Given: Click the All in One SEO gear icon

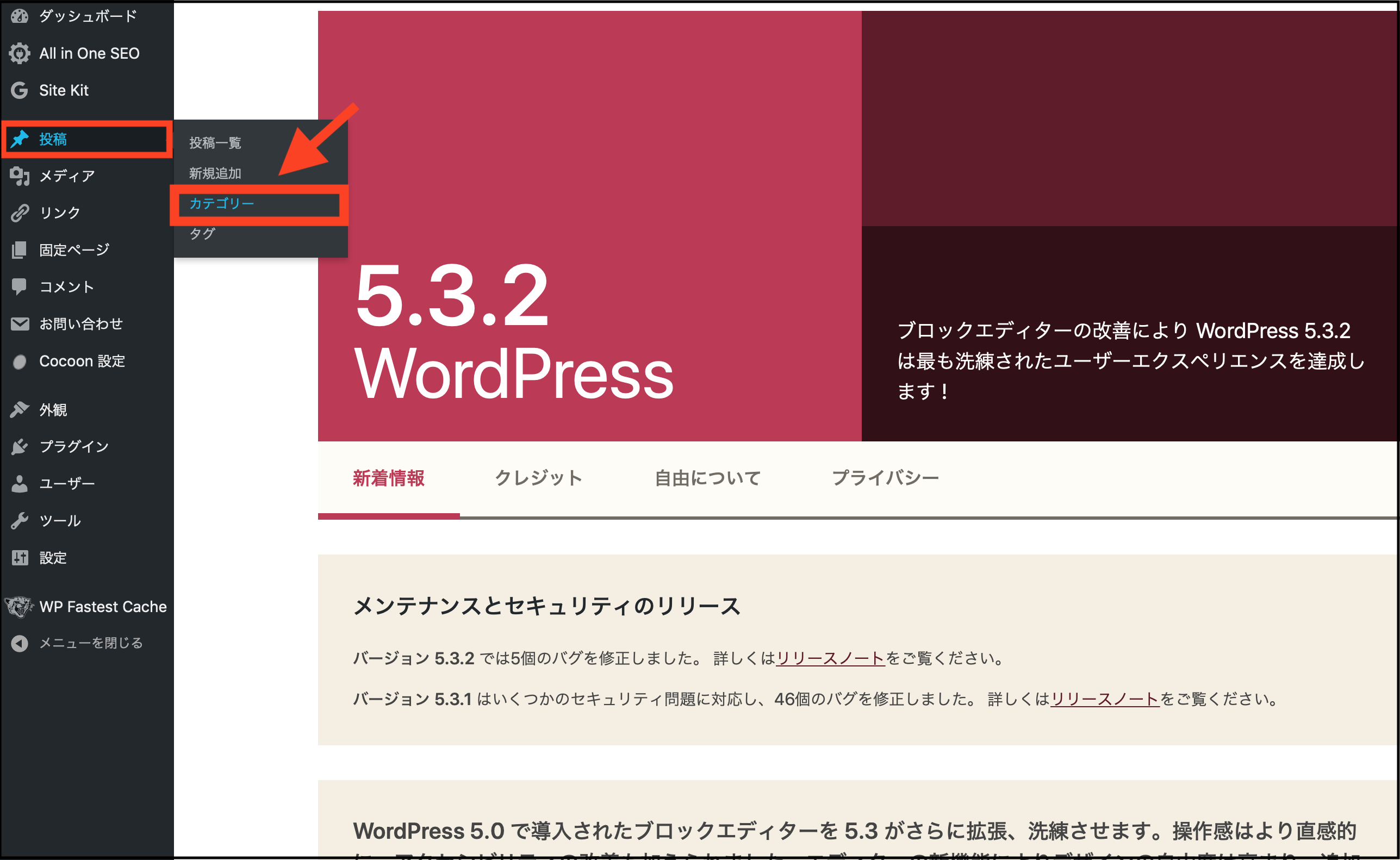Looking at the screenshot, I should pos(20,53).
